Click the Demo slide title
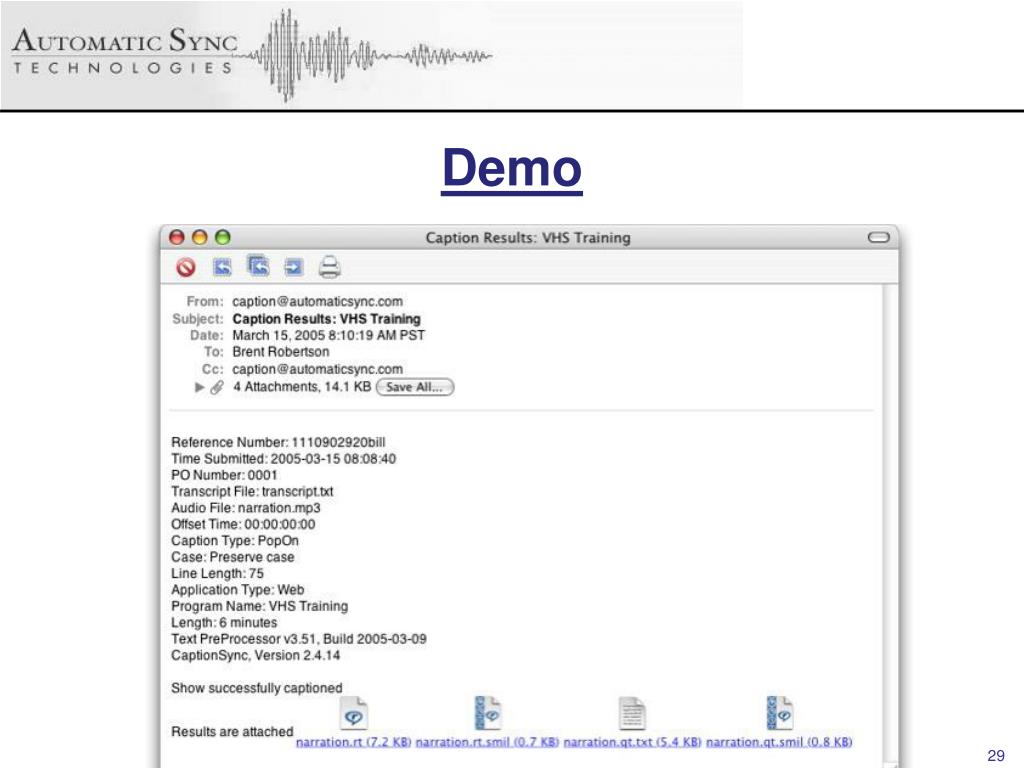Viewport: 1024px width, 768px height. 512,169
